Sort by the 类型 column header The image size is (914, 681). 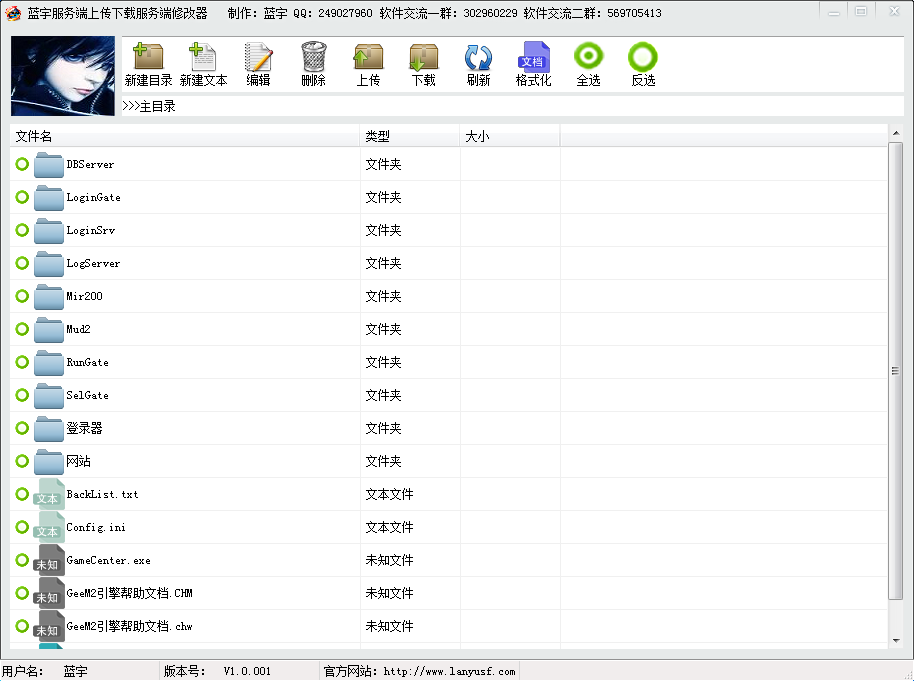coord(410,136)
